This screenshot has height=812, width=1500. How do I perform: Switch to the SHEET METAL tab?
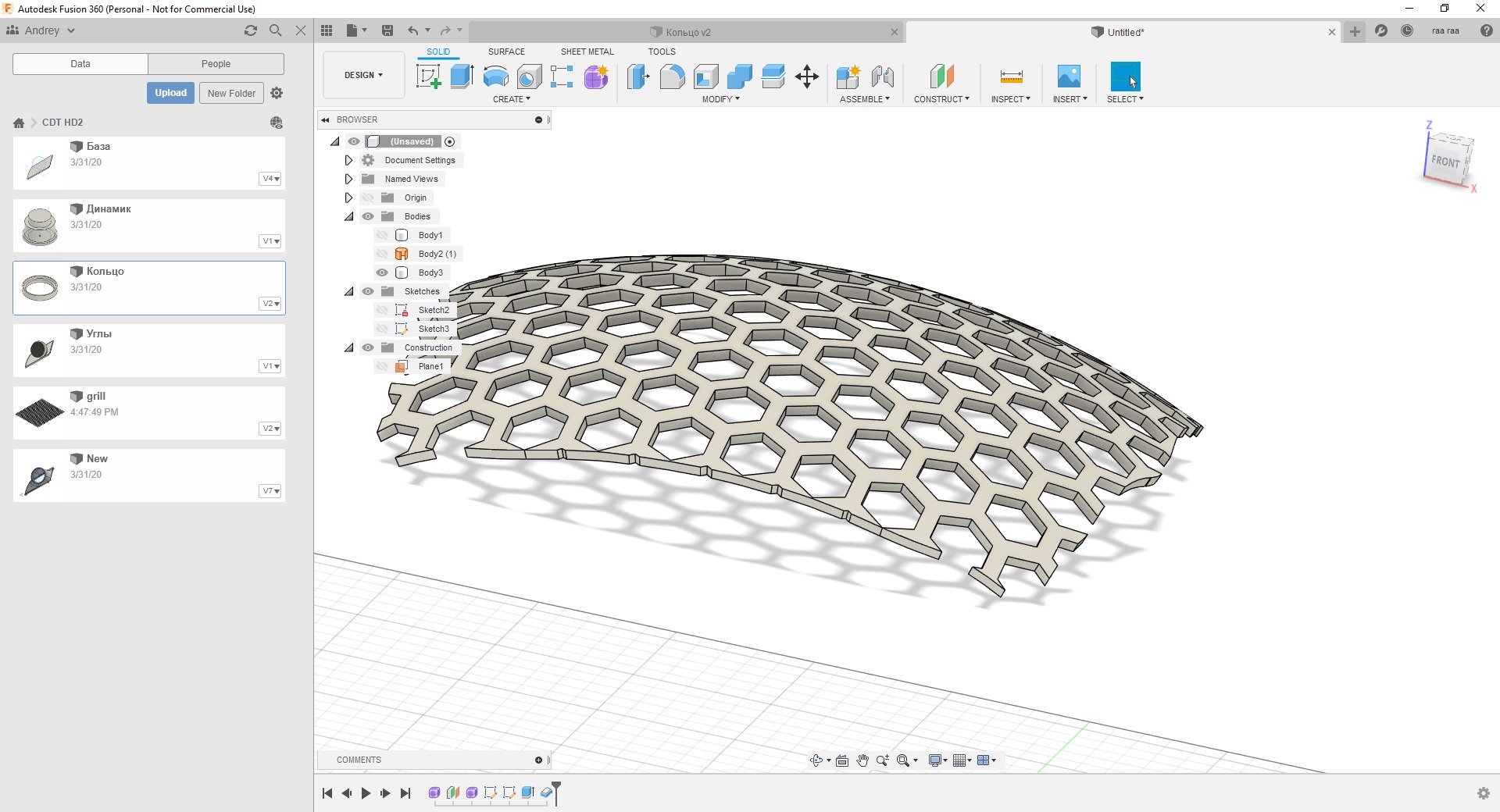[x=587, y=52]
